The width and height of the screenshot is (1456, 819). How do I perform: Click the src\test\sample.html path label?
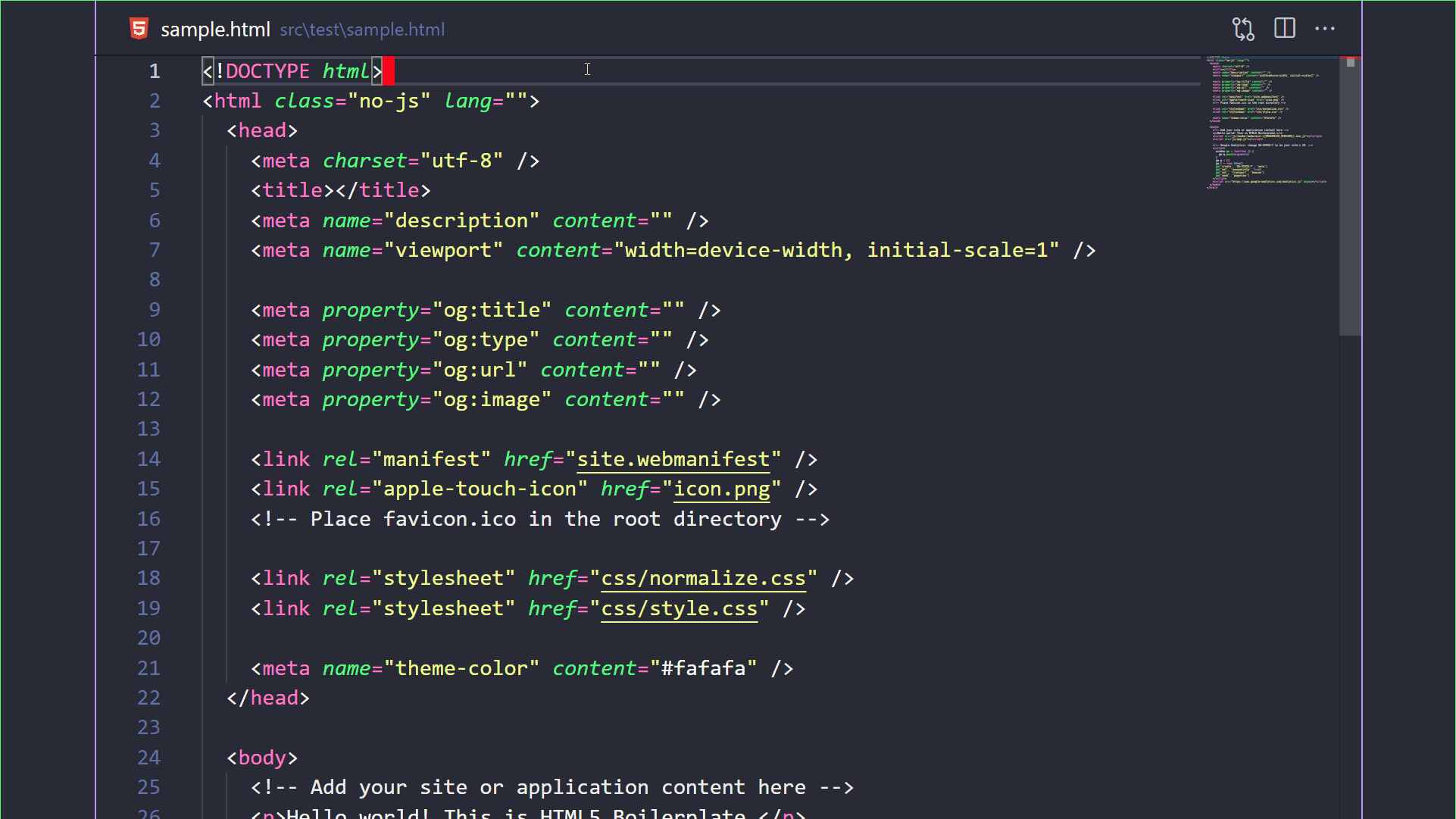[362, 30]
